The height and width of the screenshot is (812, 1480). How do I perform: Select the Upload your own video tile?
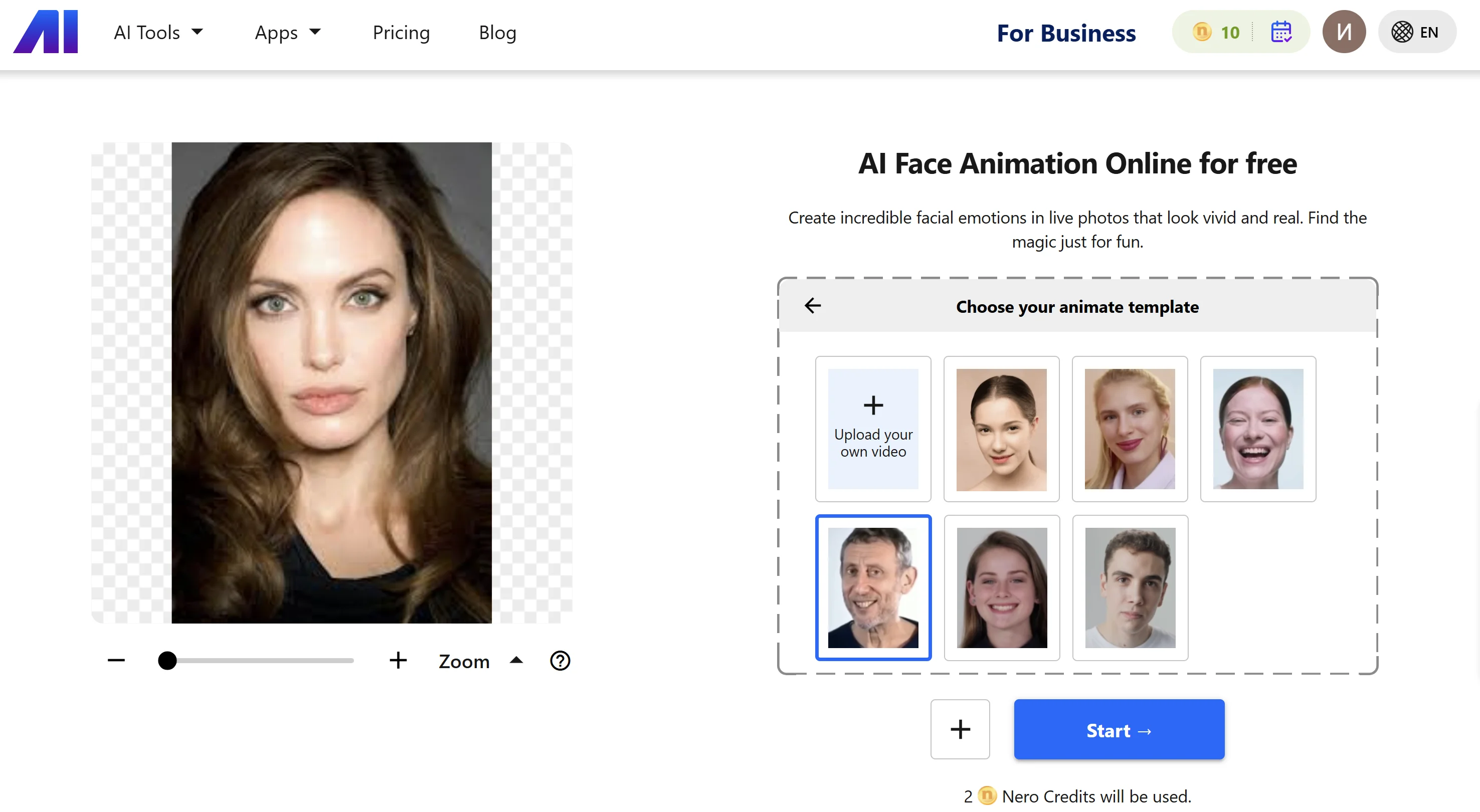[x=873, y=429]
